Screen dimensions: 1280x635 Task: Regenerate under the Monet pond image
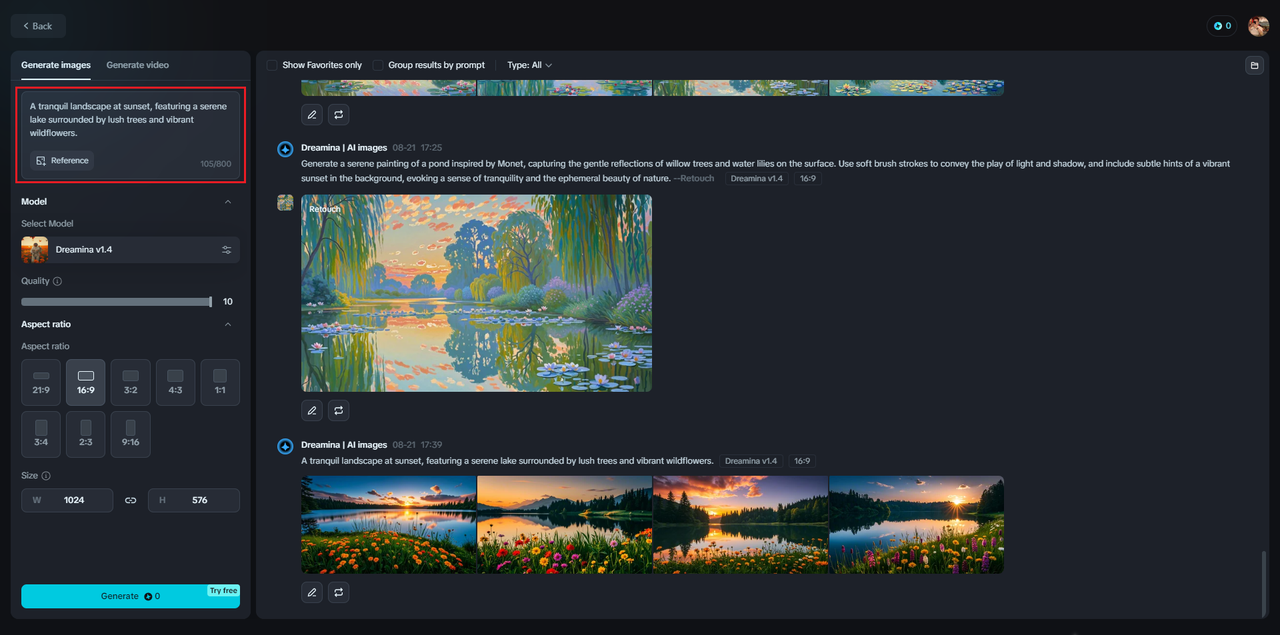tap(339, 410)
